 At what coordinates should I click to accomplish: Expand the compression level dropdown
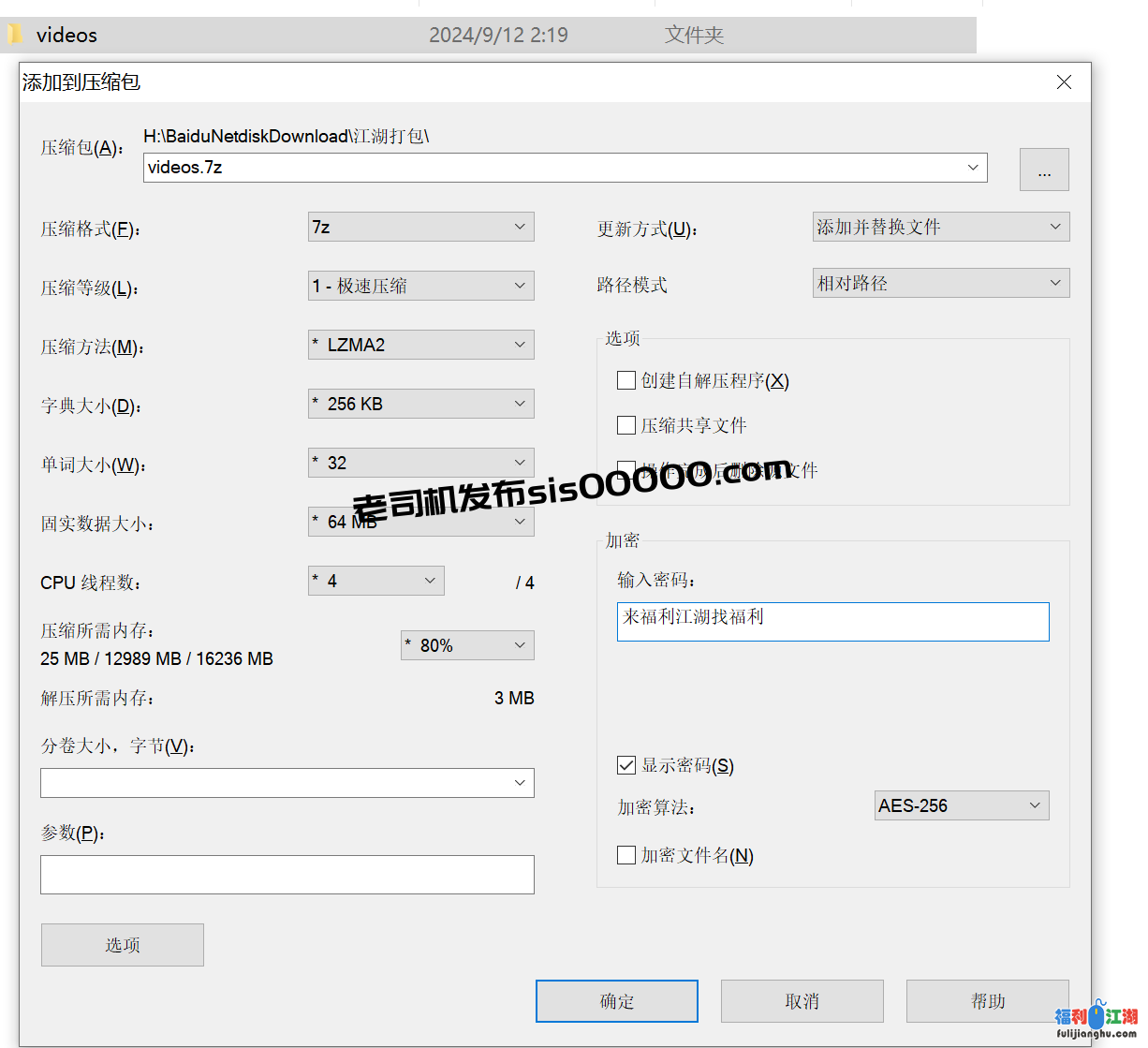click(420, 286)
